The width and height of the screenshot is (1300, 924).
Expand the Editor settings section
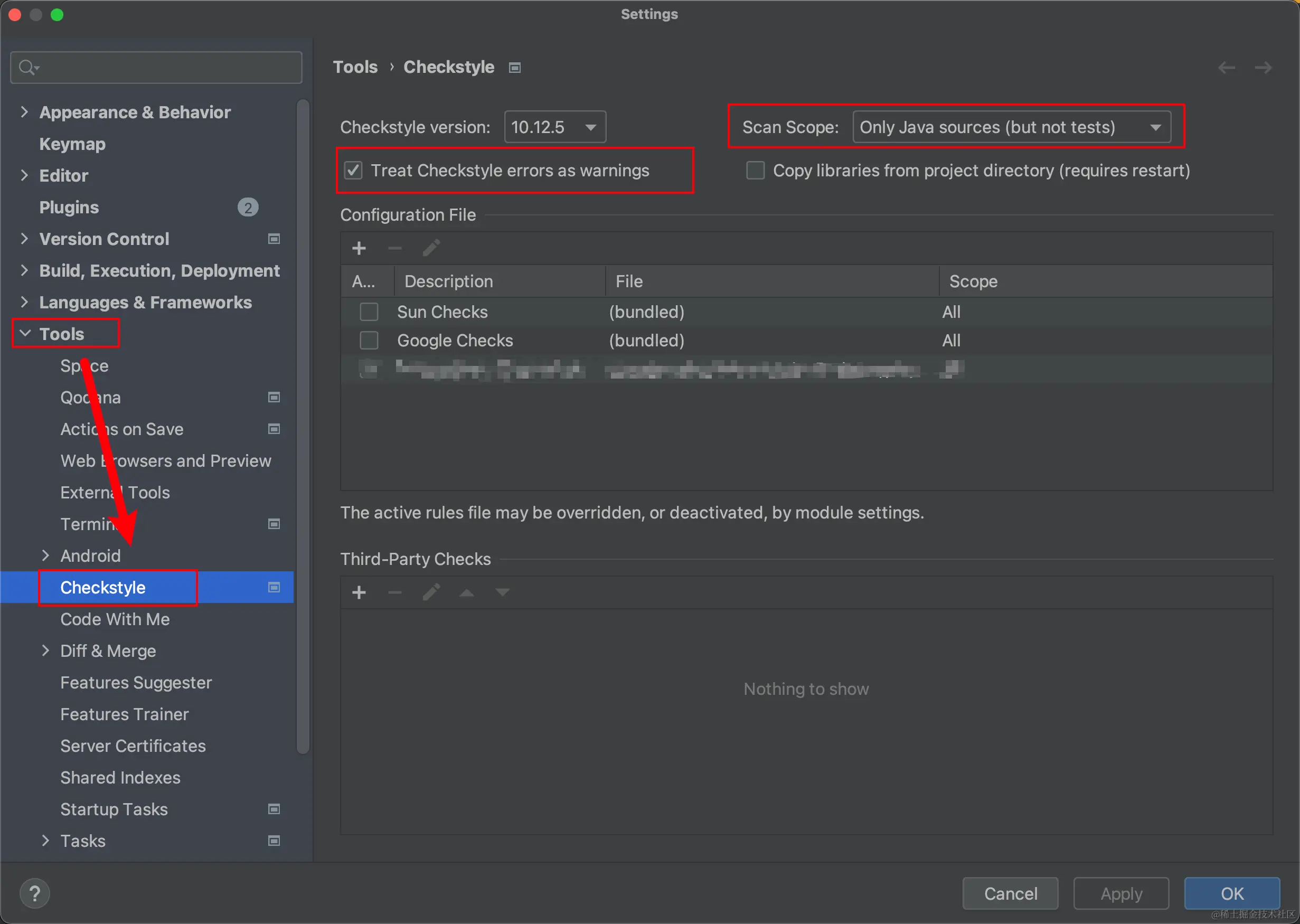pos(24,175)
